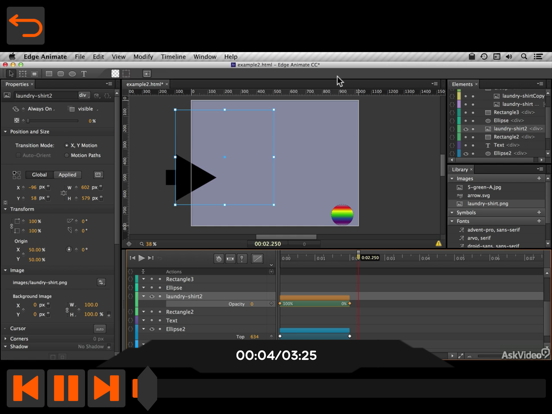Screen dimensions: 552x414
Task: Toggle visibility of Ellipse2 in Elements
Action: pos(465,153)
